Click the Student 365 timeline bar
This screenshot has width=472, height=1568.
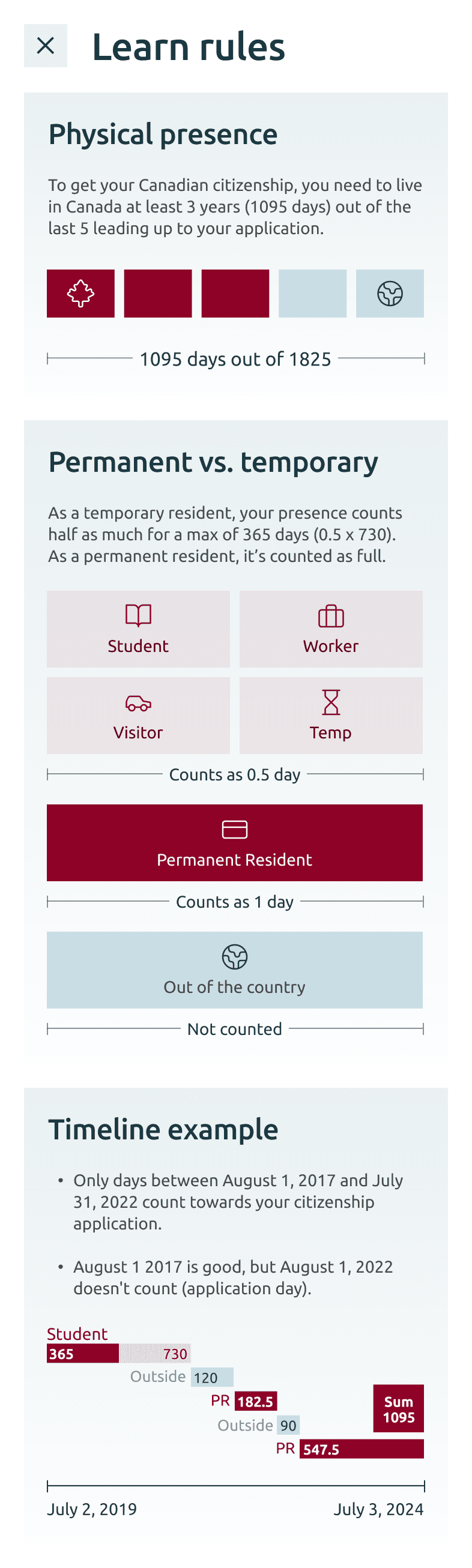tap(83, 1353)
